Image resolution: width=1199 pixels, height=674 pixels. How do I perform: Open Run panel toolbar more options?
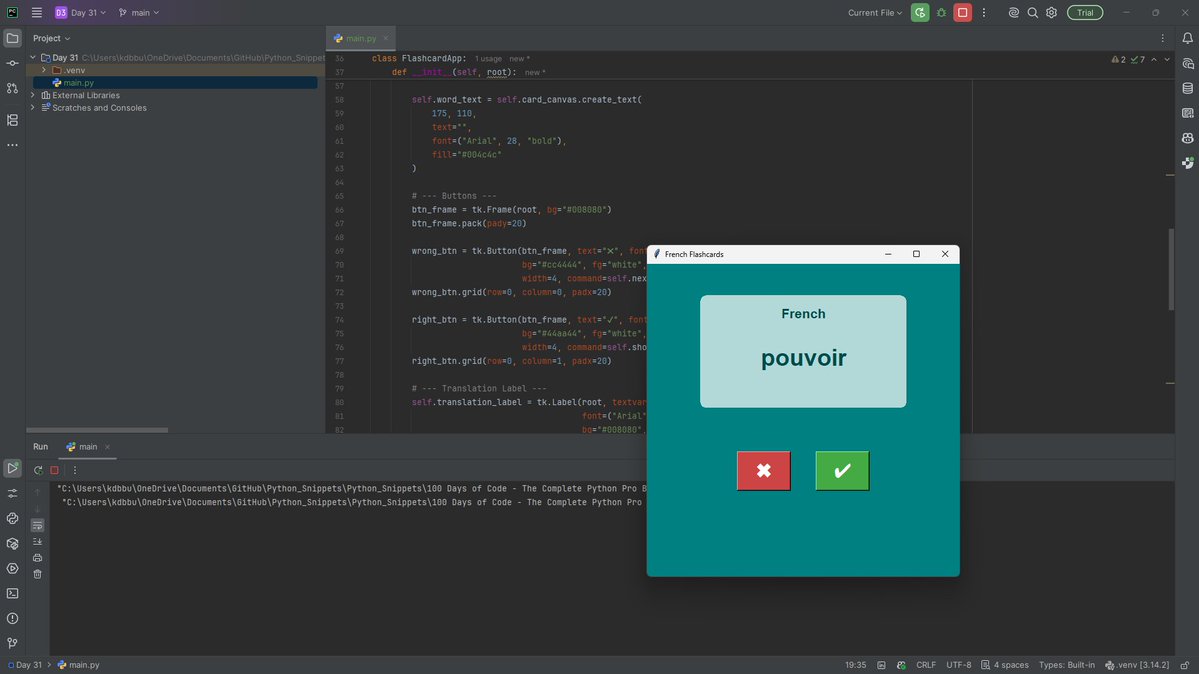74,470
